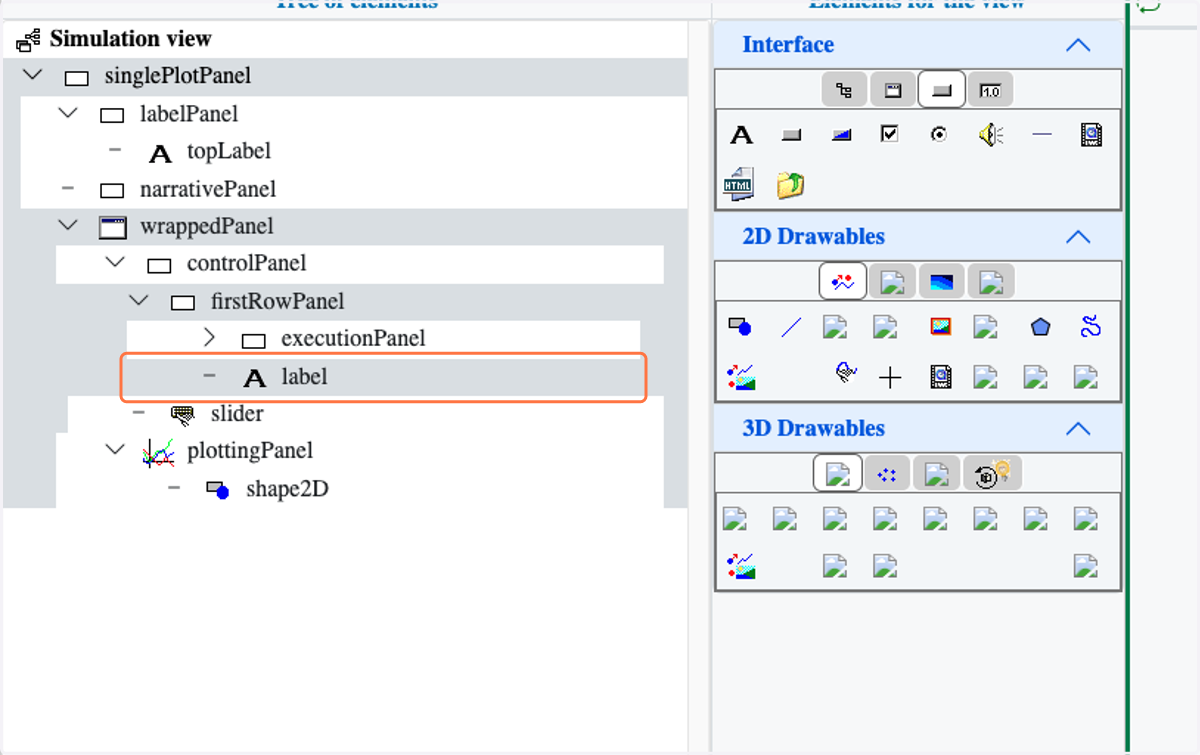The height and width of the screenshot is (755, 1200).
Task: Pick the horizontal Separator line element
Action: [1042, 134]
